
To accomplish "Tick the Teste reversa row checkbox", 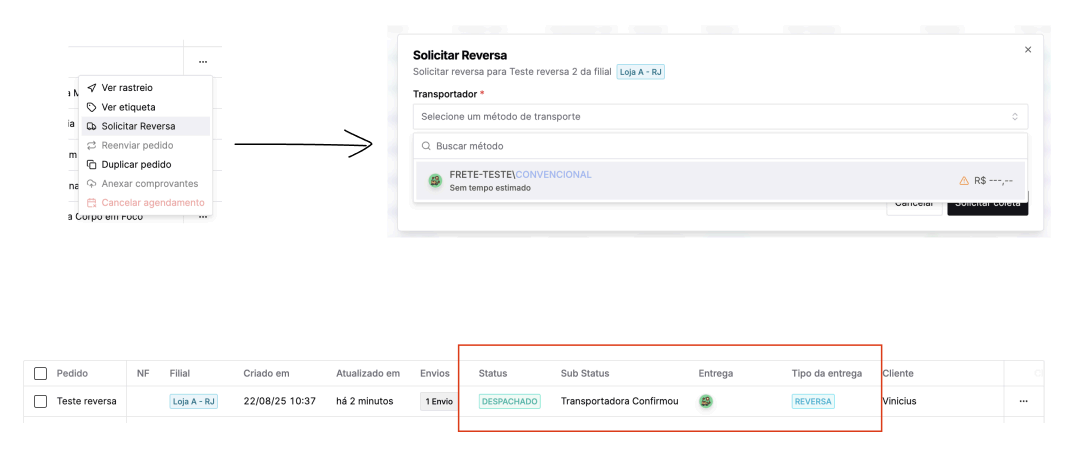I will tap(40, 402).
